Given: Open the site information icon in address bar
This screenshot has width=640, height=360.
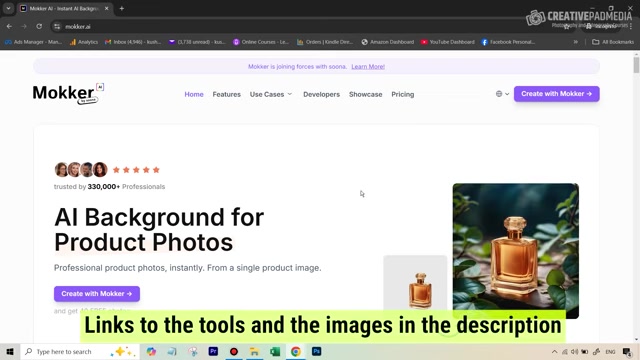Looking at the screenshot, I should [57, 27].
